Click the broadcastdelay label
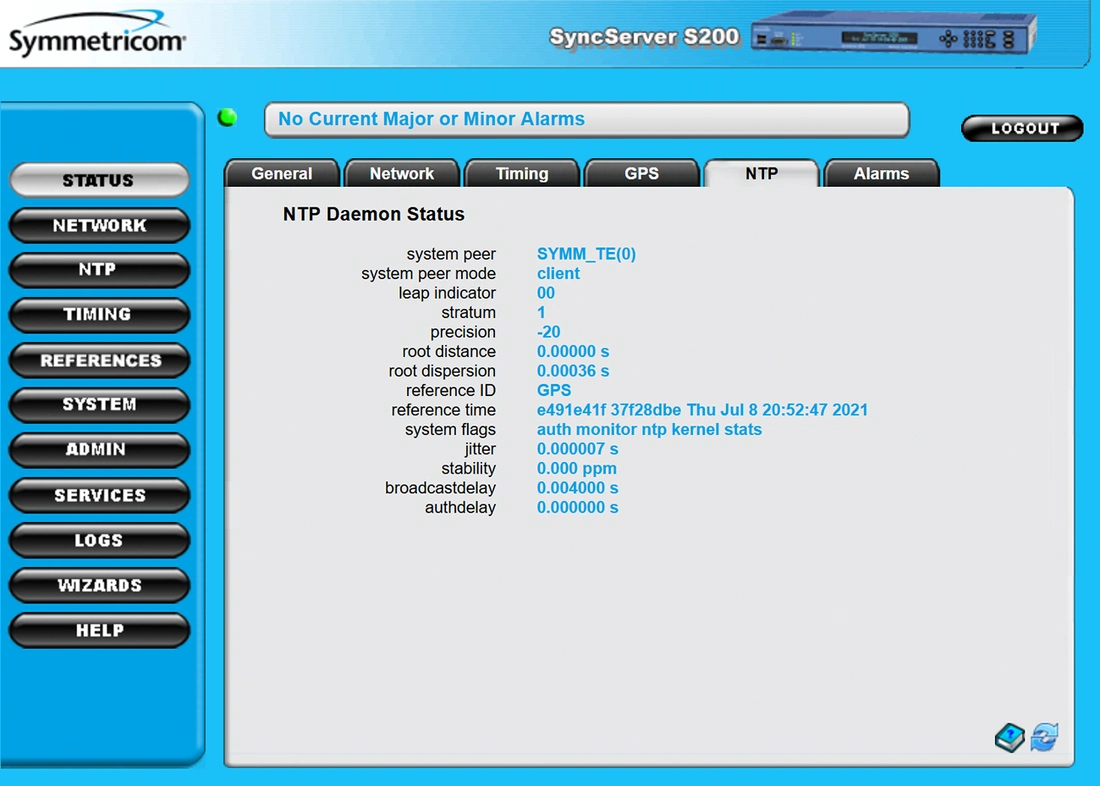 click(441, 488)
